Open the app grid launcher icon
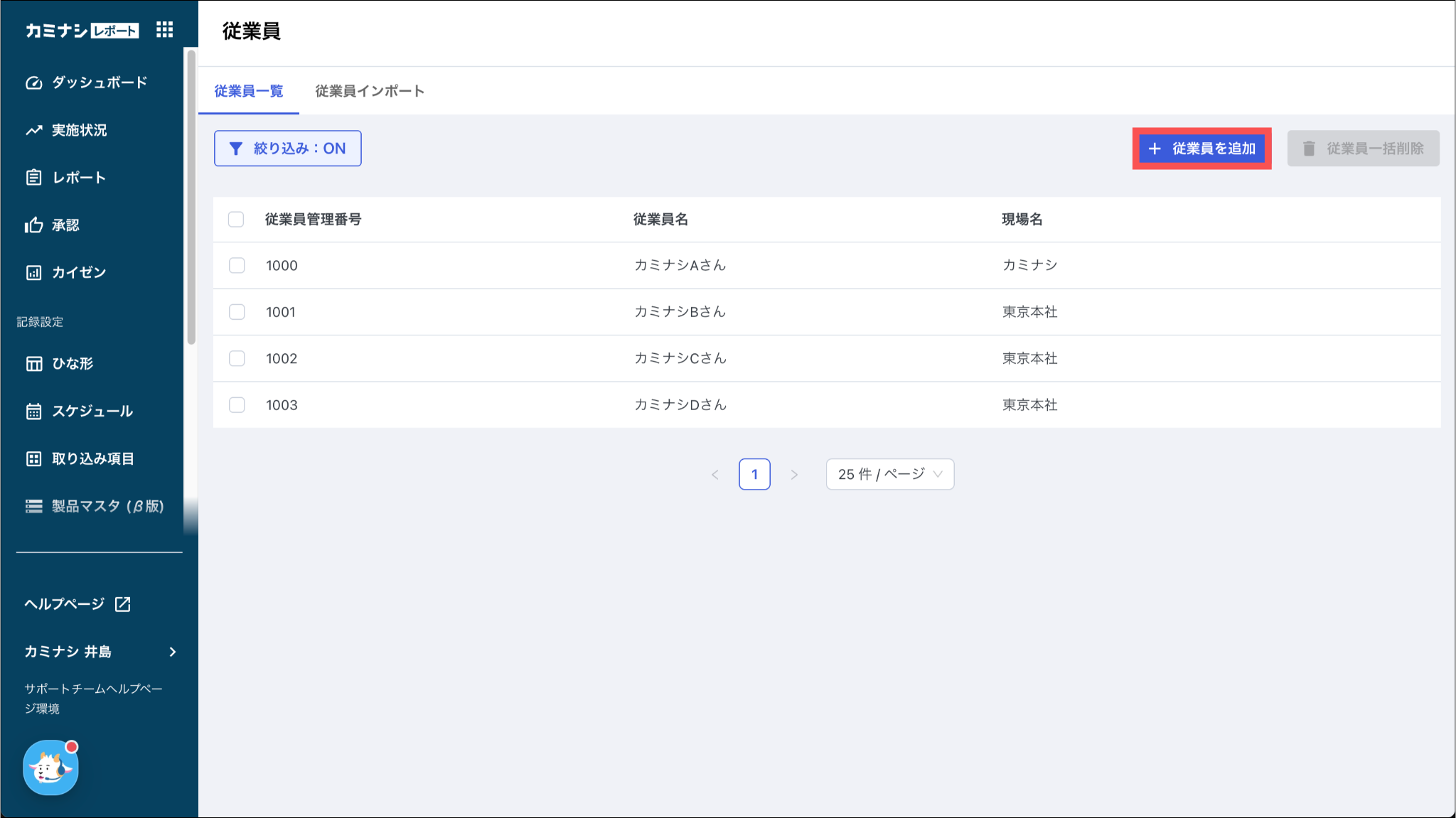 [165, 30]
